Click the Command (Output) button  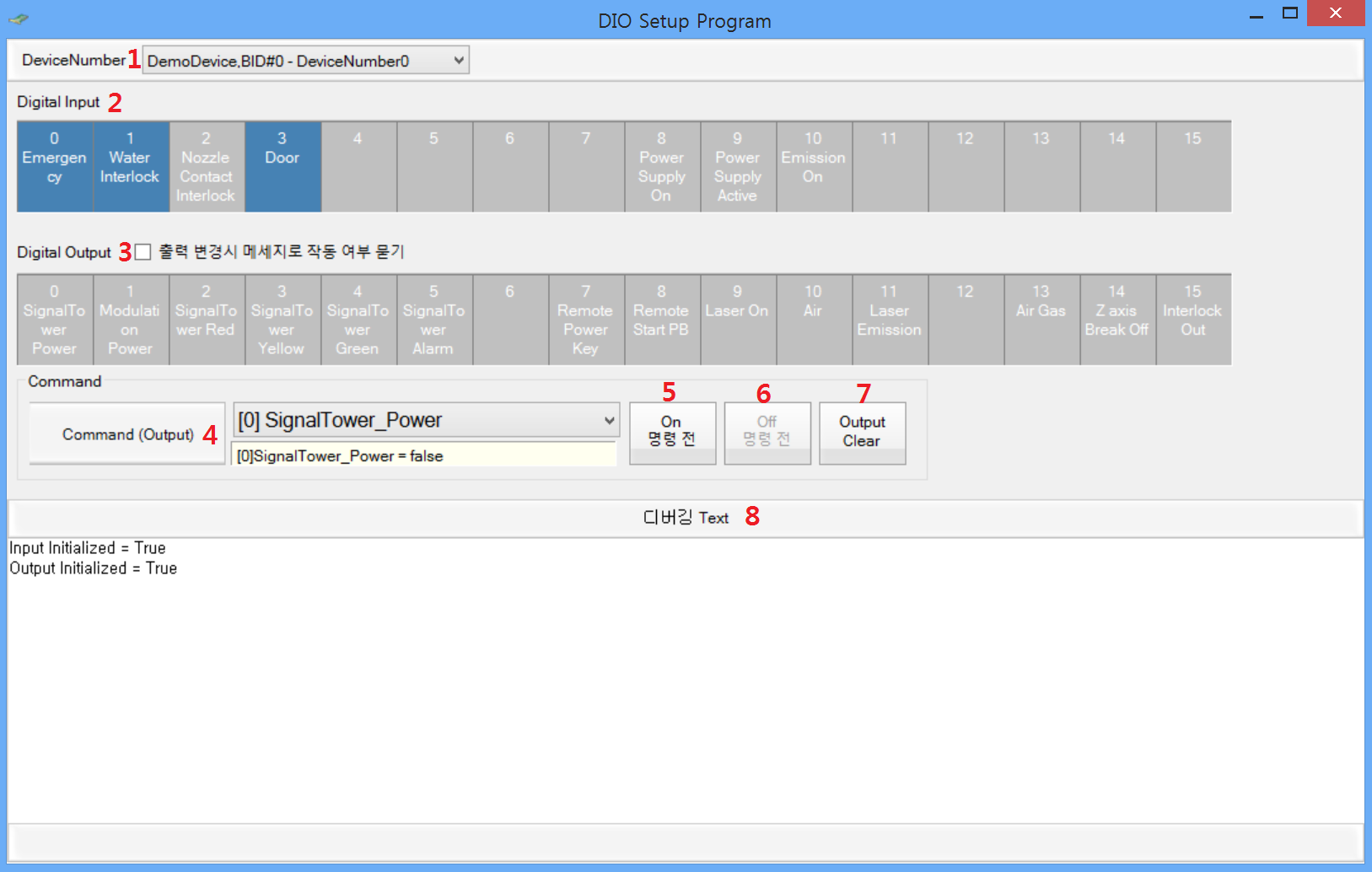click(x=127, y=433)
